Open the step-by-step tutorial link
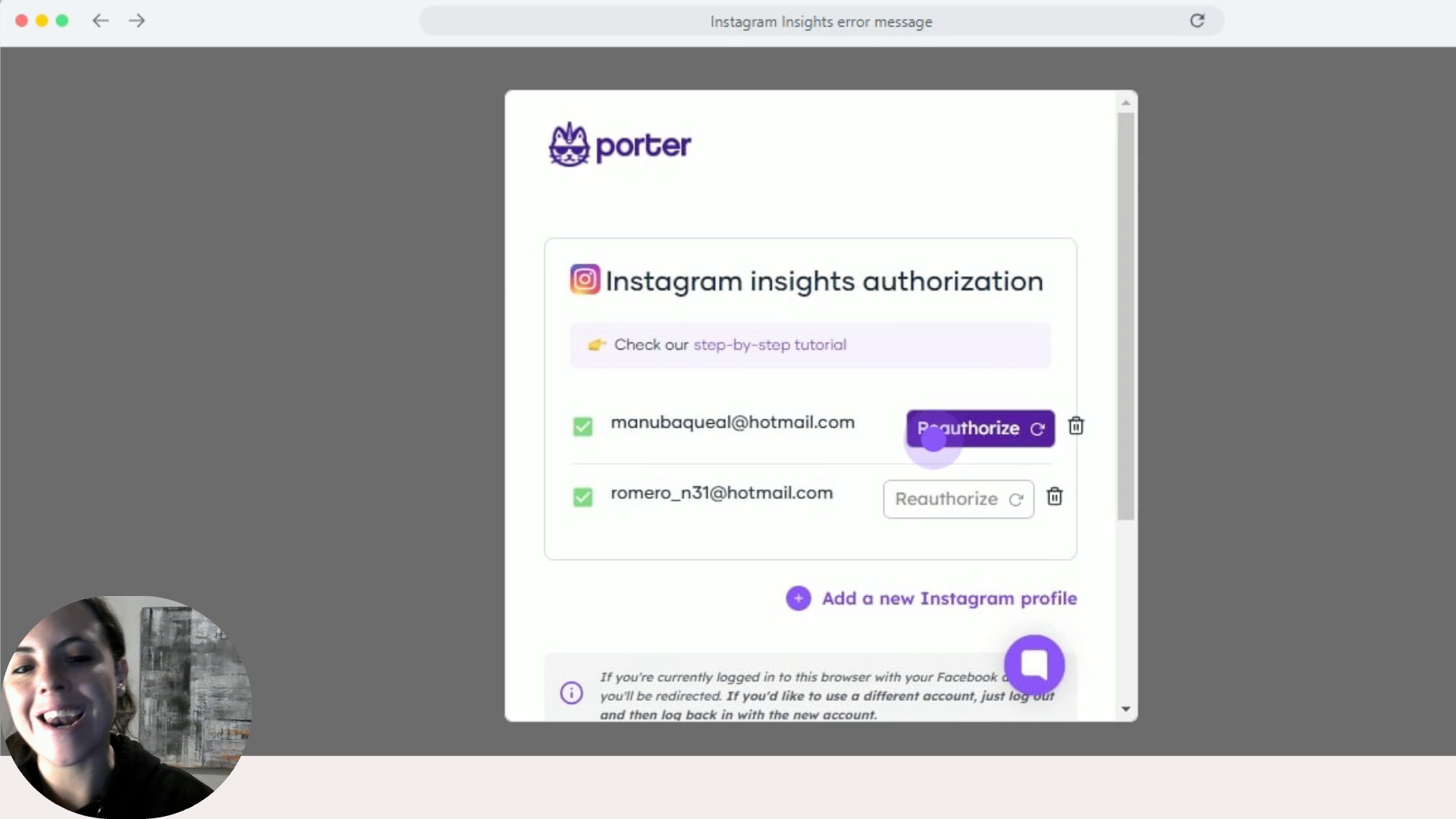 769,345
